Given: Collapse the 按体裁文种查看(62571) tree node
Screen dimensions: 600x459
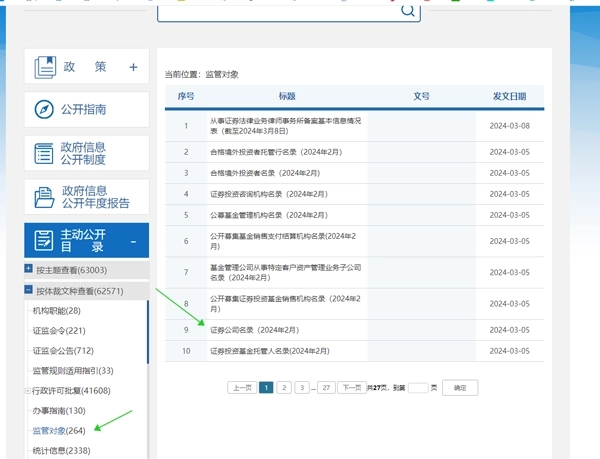Looking at the screenshot, I should coord(28,291).
